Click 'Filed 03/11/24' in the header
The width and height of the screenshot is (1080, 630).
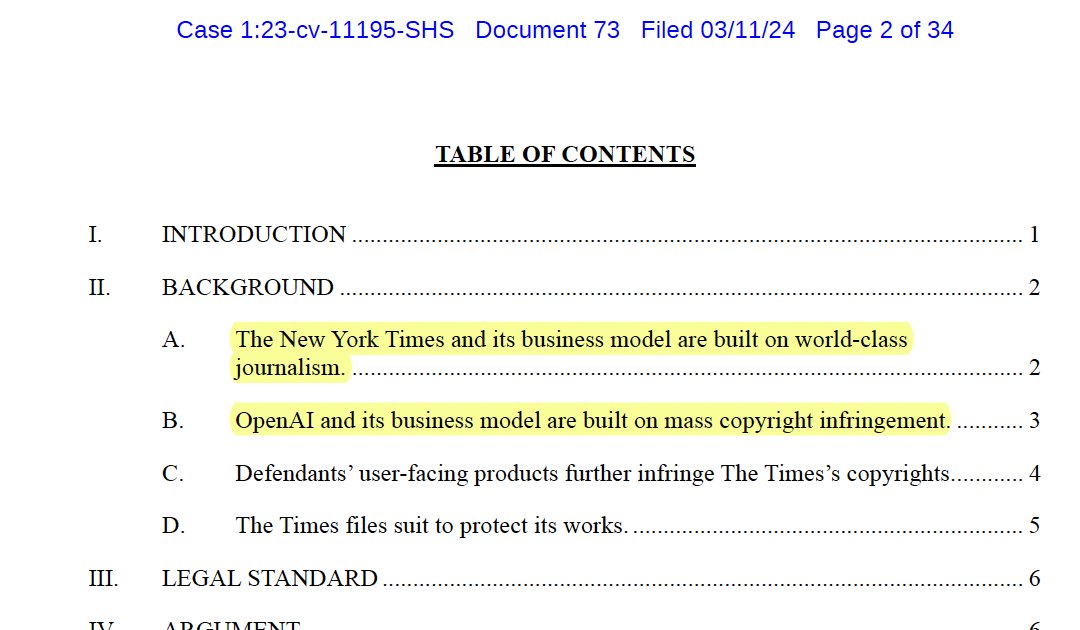(x=718, y=30)
